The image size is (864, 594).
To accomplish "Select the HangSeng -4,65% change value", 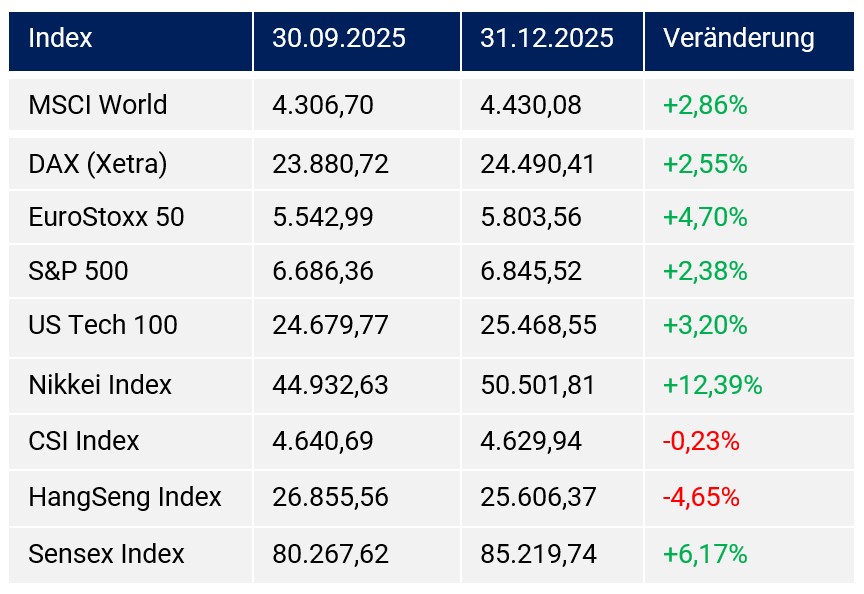I will 700,497.
